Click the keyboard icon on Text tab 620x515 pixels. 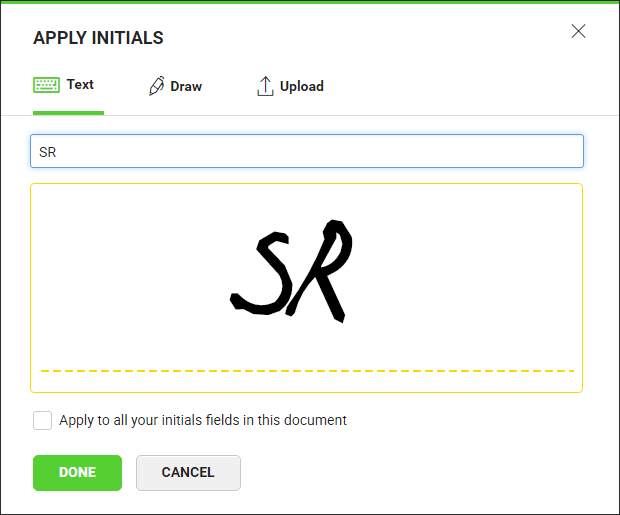pyautogui.click(x=46, y=85)
